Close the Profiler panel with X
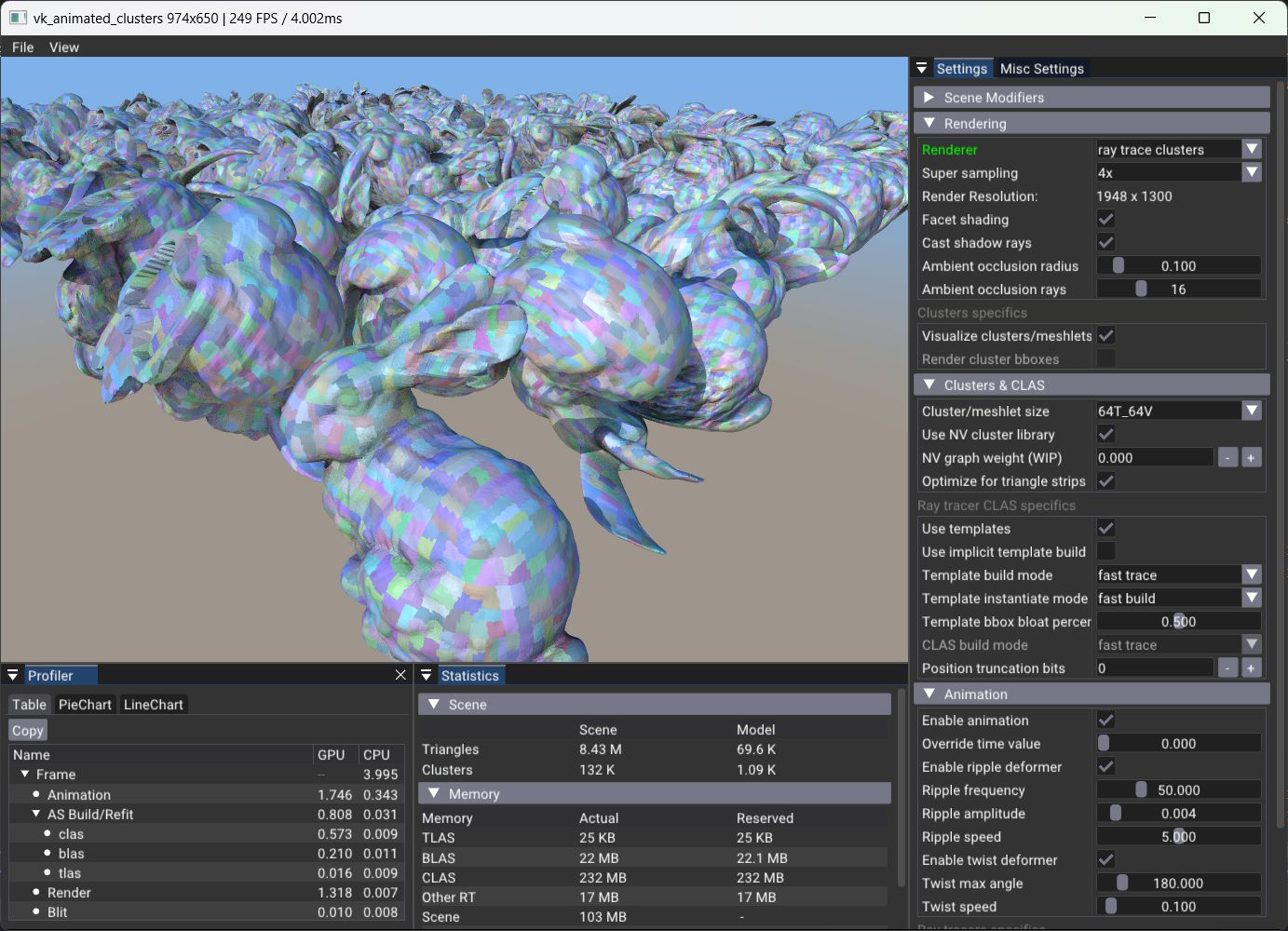Viewport: 1288px width, 931px height. point(400,675)
